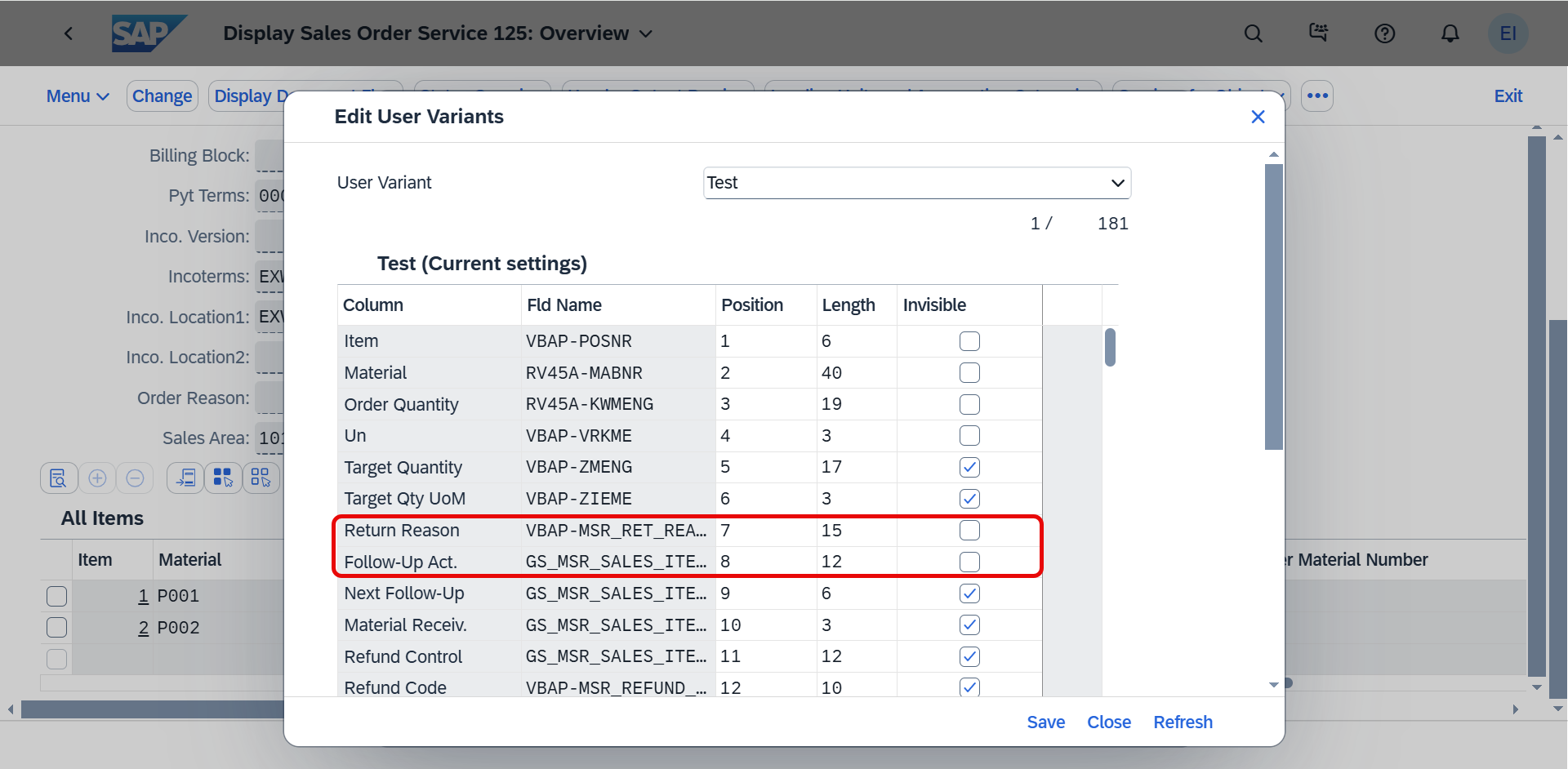Viewport: 1568px width, 769px height.
Task: Click field name VBAP-POSNR
Action: tap(578, 341)
